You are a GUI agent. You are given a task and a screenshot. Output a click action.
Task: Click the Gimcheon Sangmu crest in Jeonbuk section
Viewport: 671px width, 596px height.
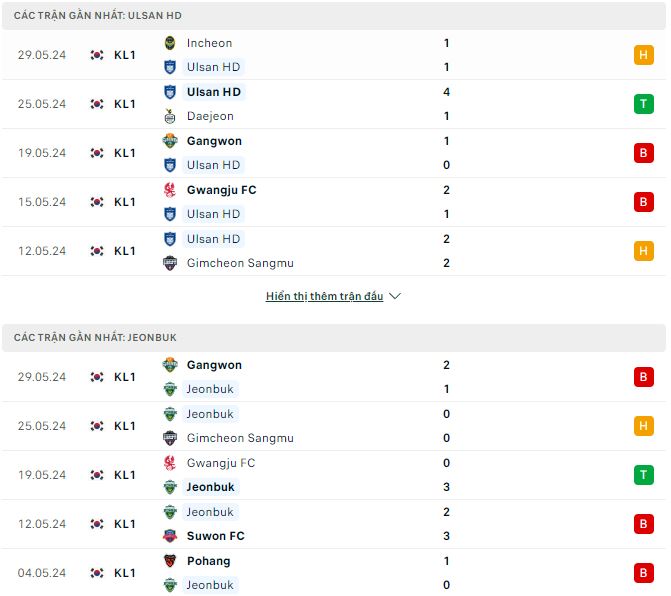170,438
